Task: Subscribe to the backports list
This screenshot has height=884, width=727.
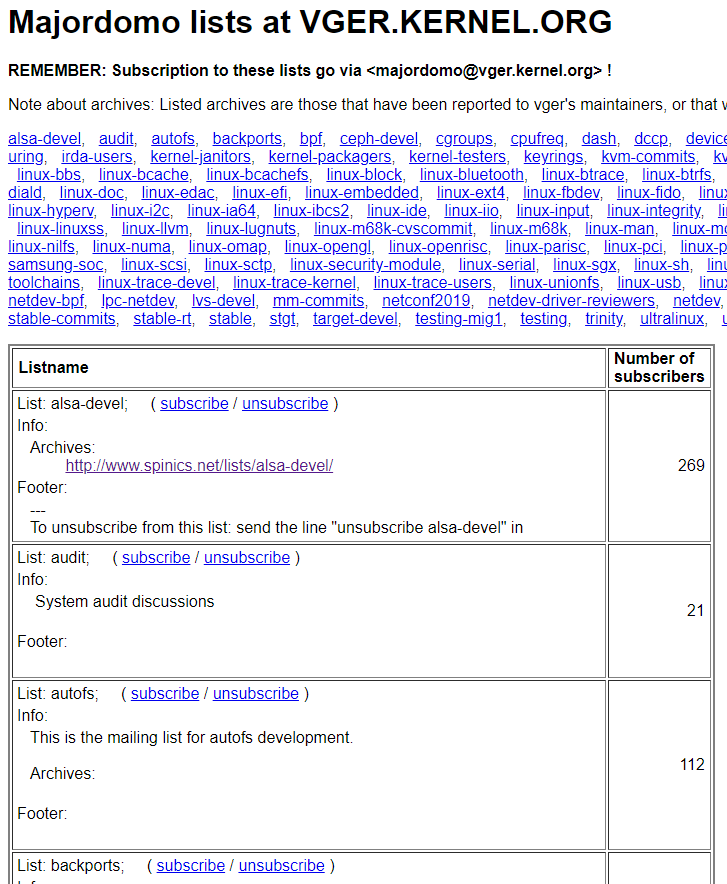Action: [190, 866]
